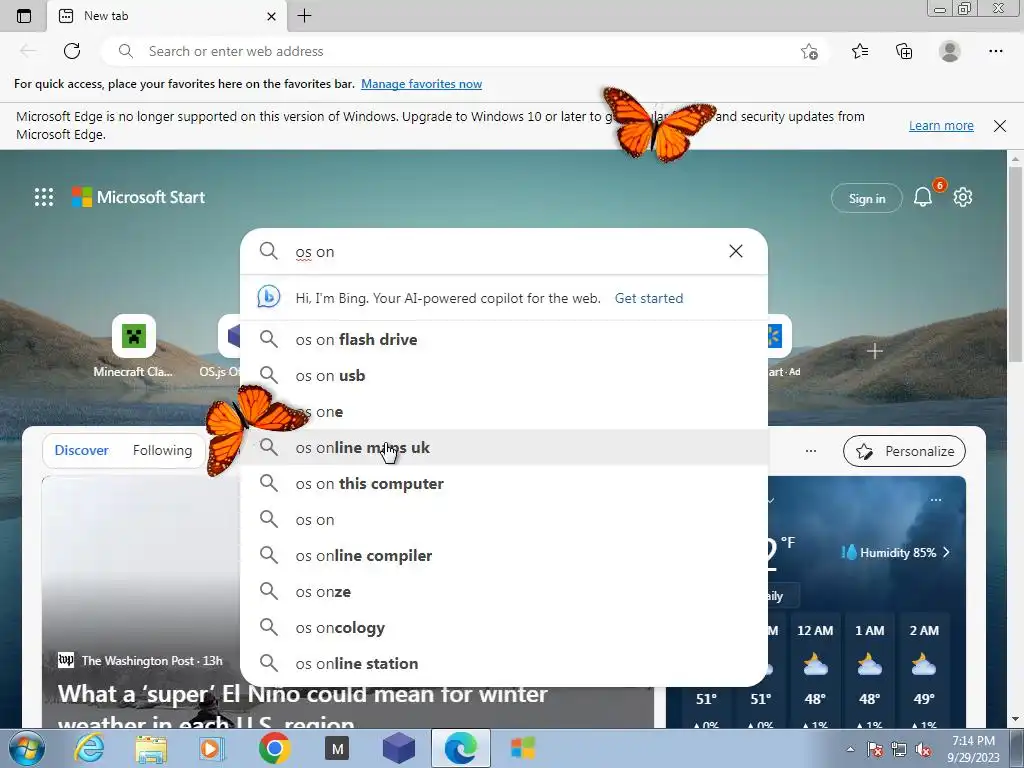Refresh the page with the reload icon
Screen dimensions: 1024x768
[72, 51]
